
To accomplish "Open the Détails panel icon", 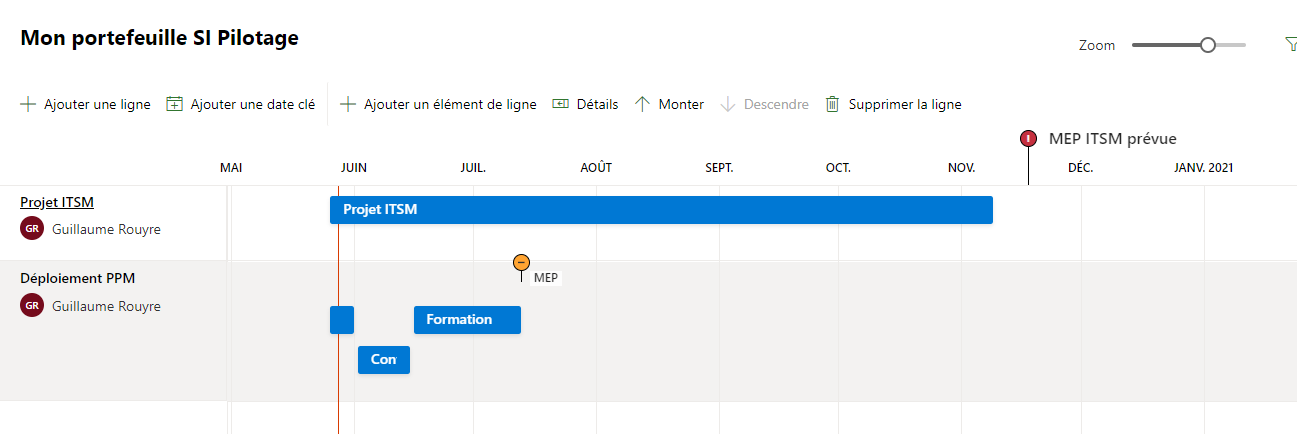I will point(560,104).
